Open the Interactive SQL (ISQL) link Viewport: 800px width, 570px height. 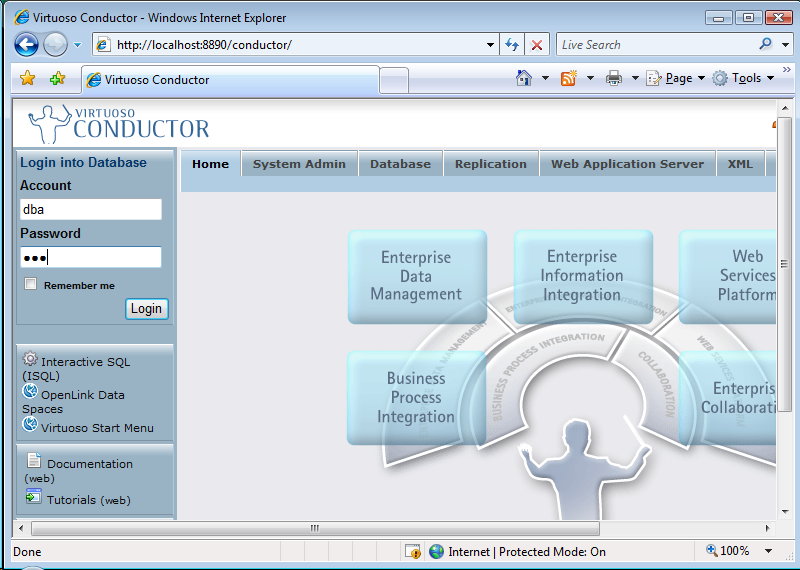click(x=85, y=362)
